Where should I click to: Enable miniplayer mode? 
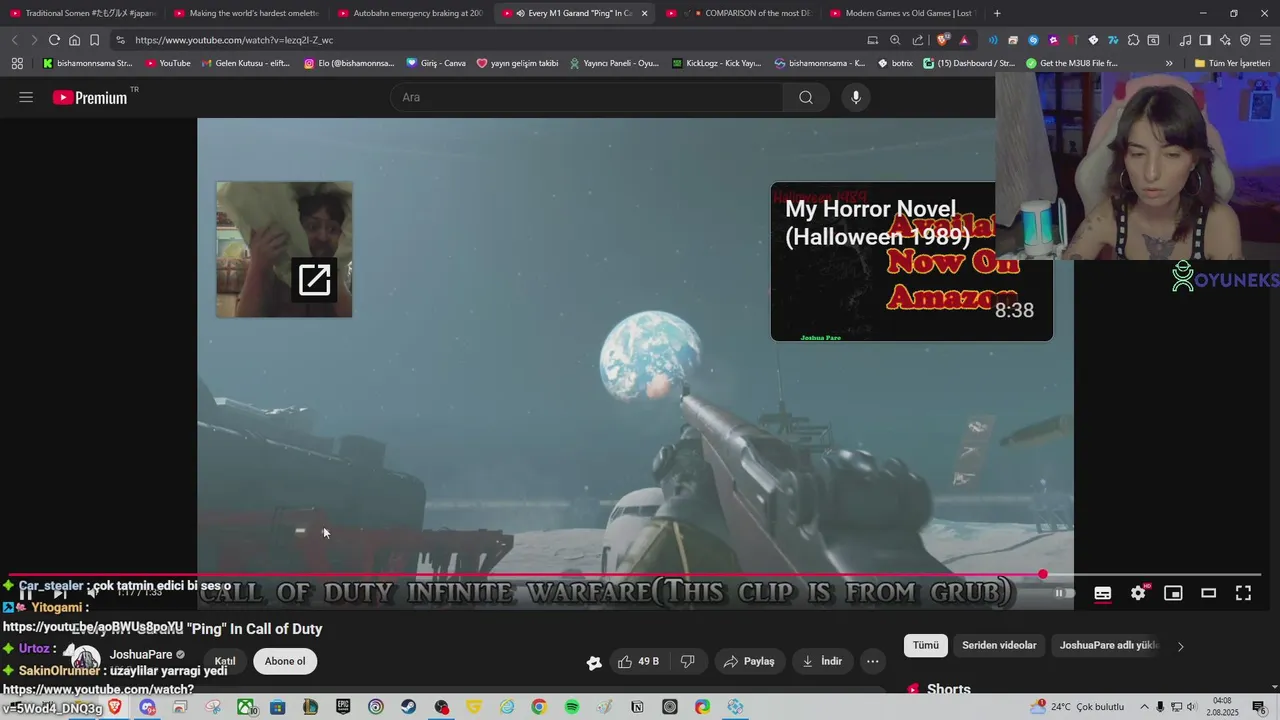click(1173, 593)
